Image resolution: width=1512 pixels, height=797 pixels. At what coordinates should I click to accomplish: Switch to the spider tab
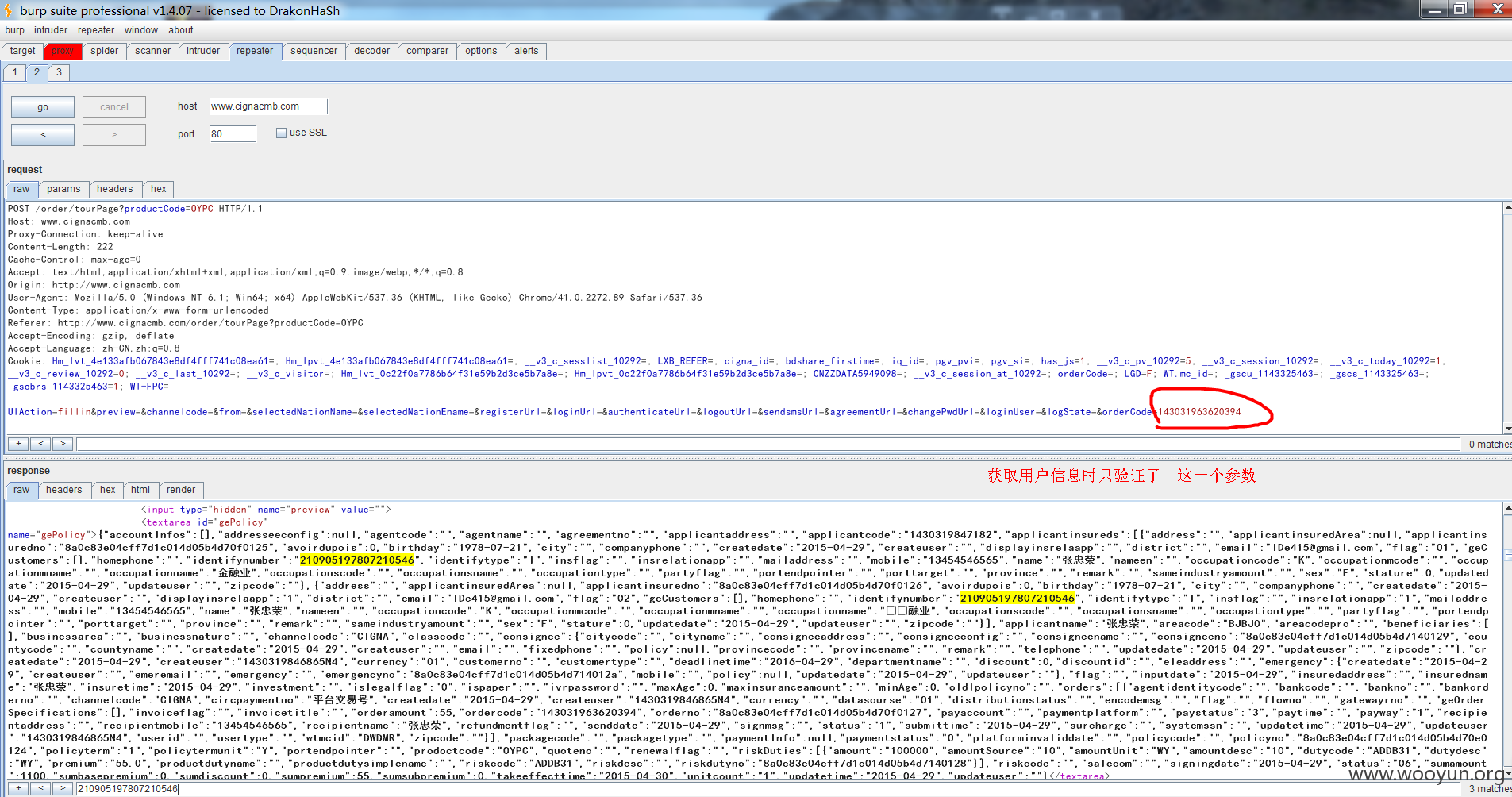[x=104, y=51]
